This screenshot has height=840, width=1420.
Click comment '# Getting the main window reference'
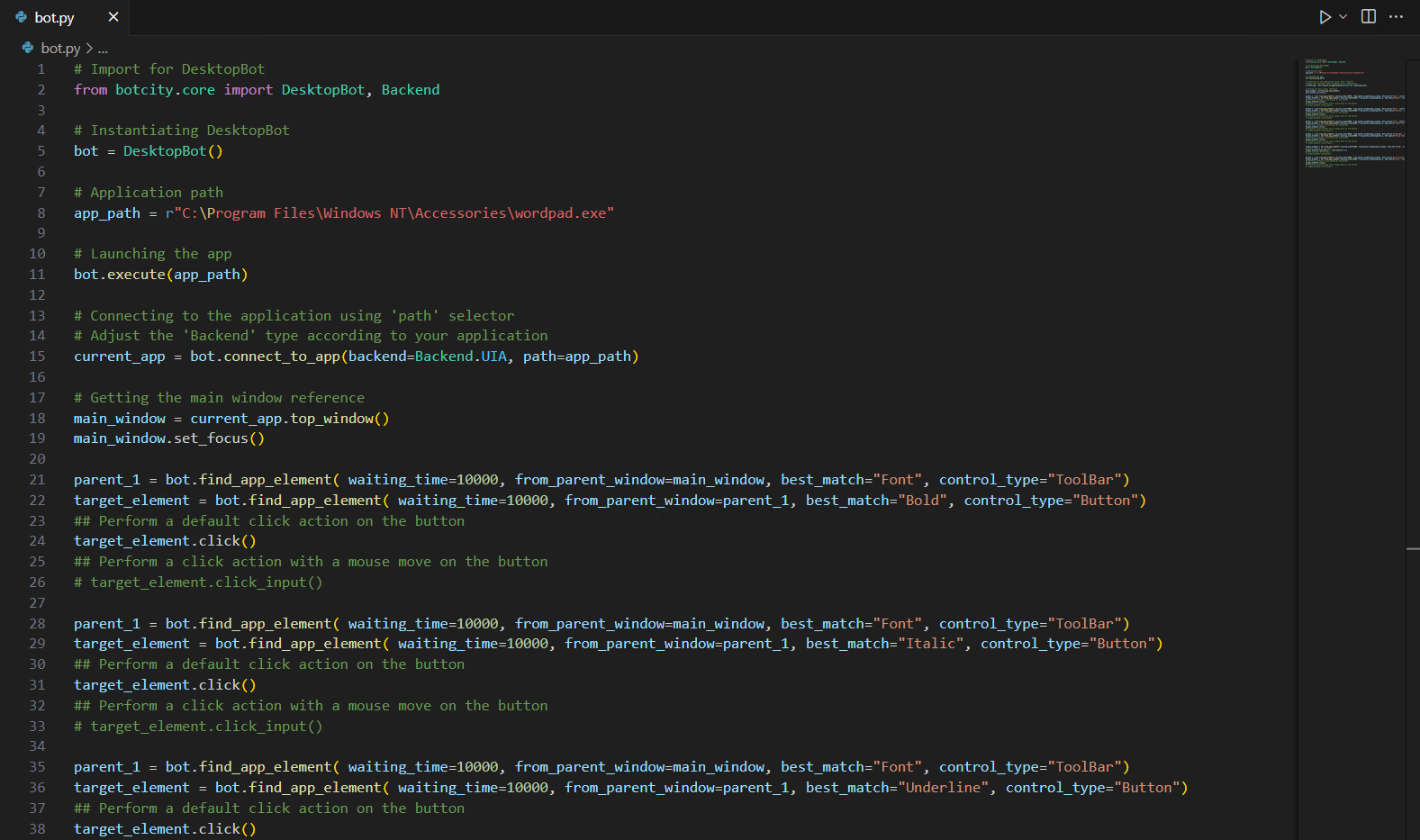point(220,398)
